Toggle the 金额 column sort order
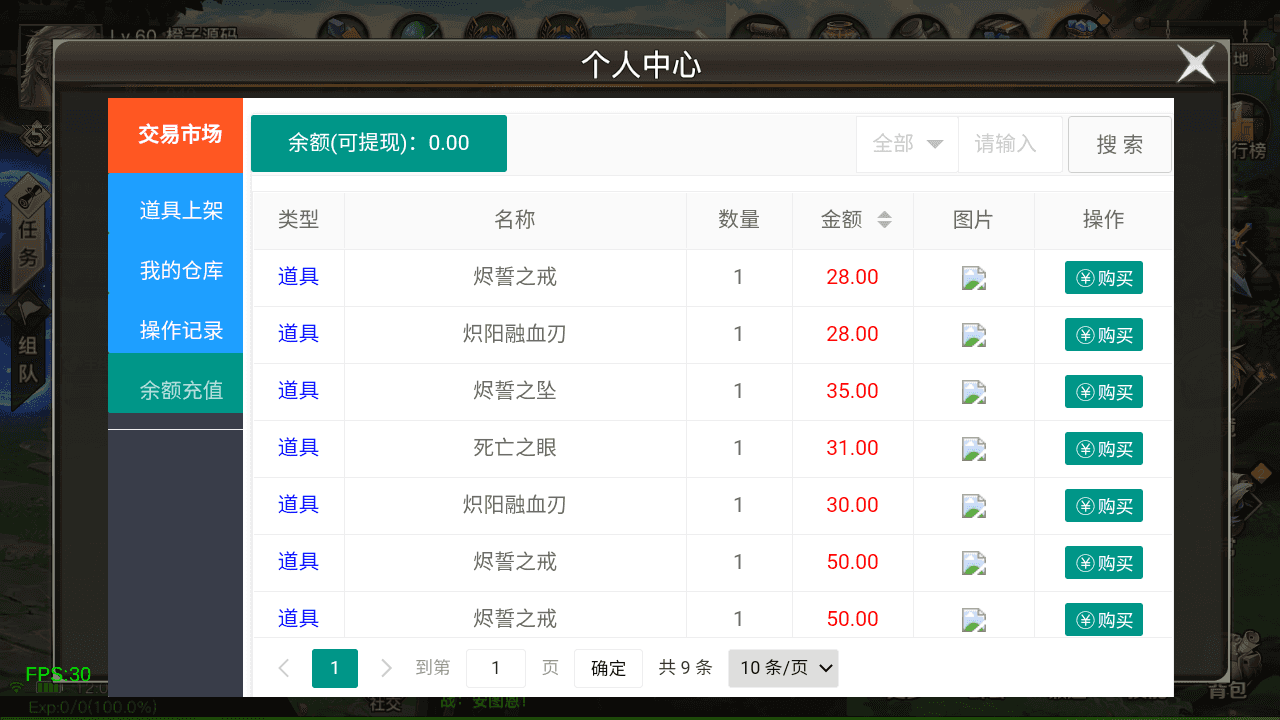This screenshot has width=1280, height=720. 883,220
